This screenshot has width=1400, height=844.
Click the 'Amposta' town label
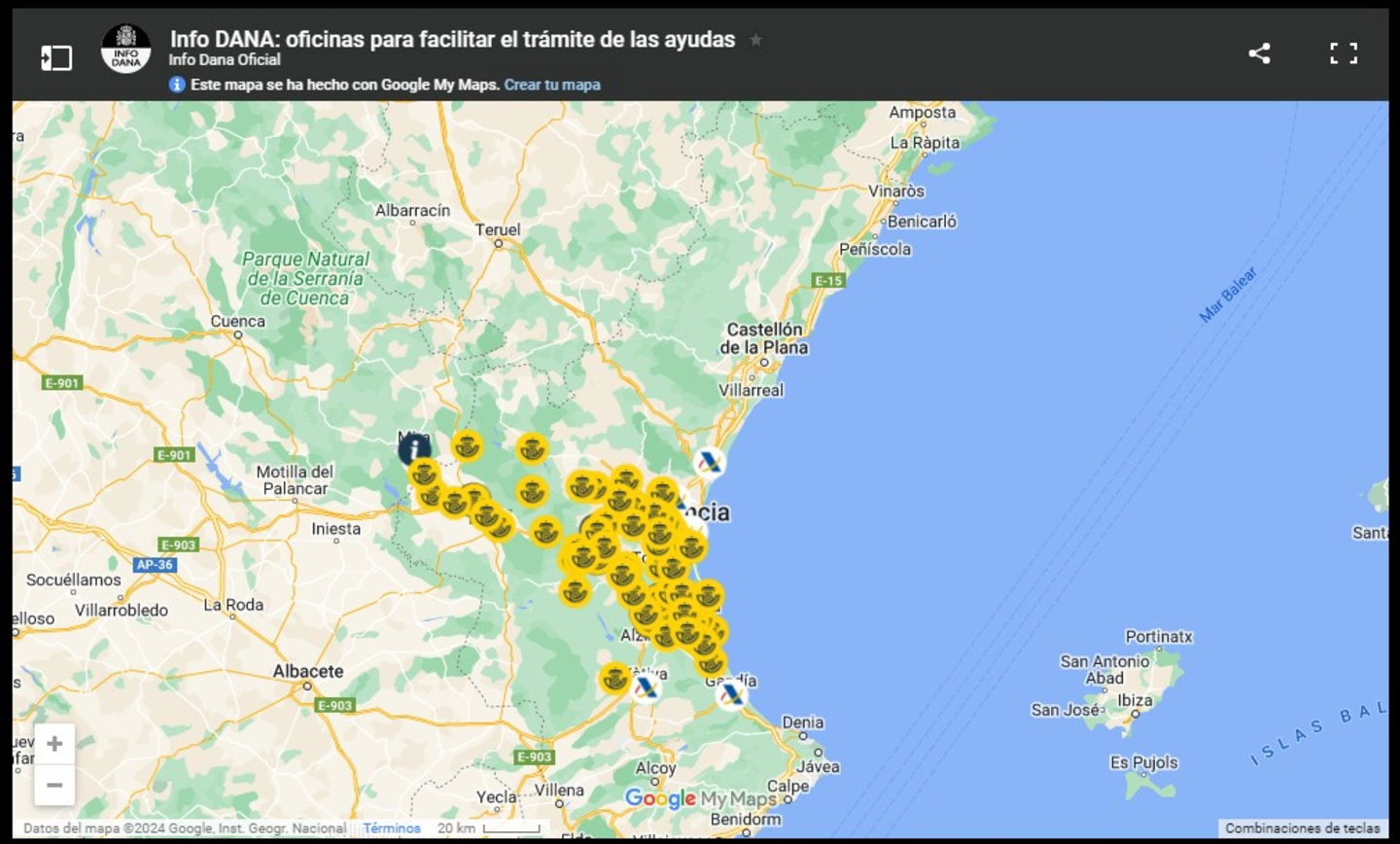[923, 113]
